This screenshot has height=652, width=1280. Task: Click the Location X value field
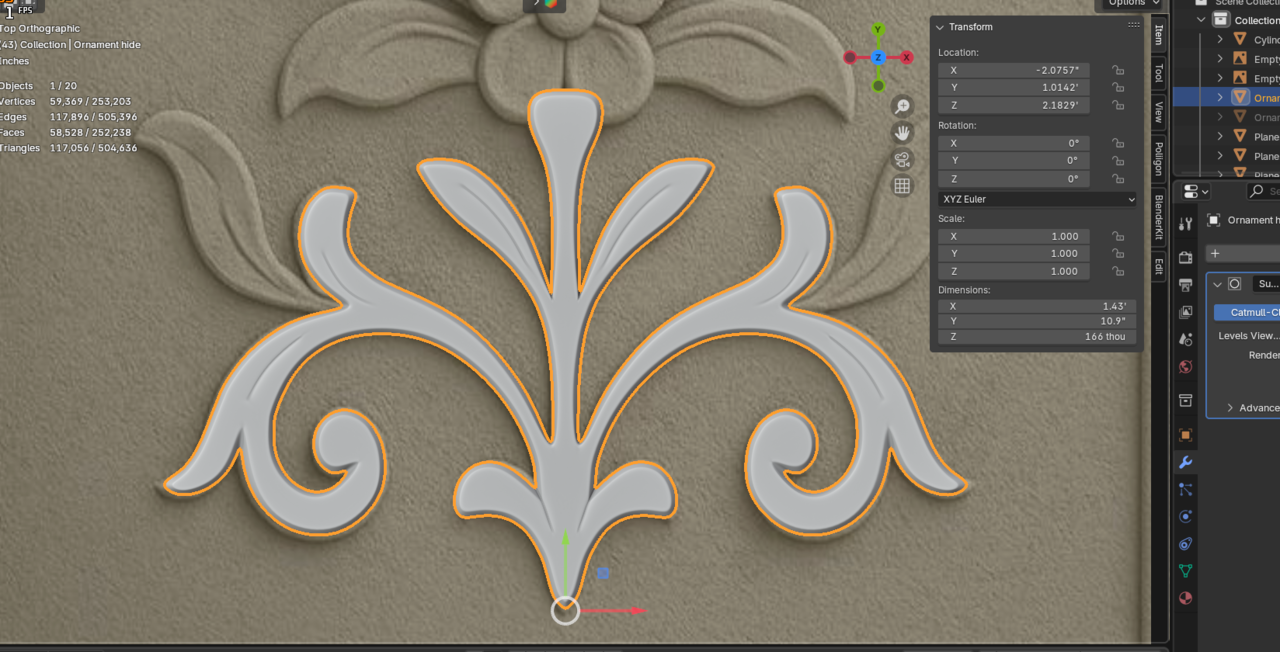click(x=1014, y=70)
